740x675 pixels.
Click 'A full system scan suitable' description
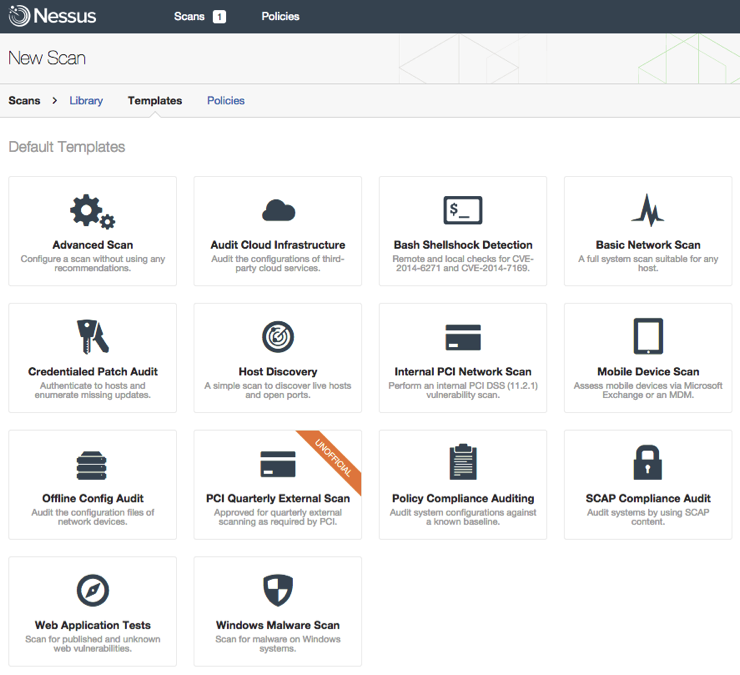(648, 263)
